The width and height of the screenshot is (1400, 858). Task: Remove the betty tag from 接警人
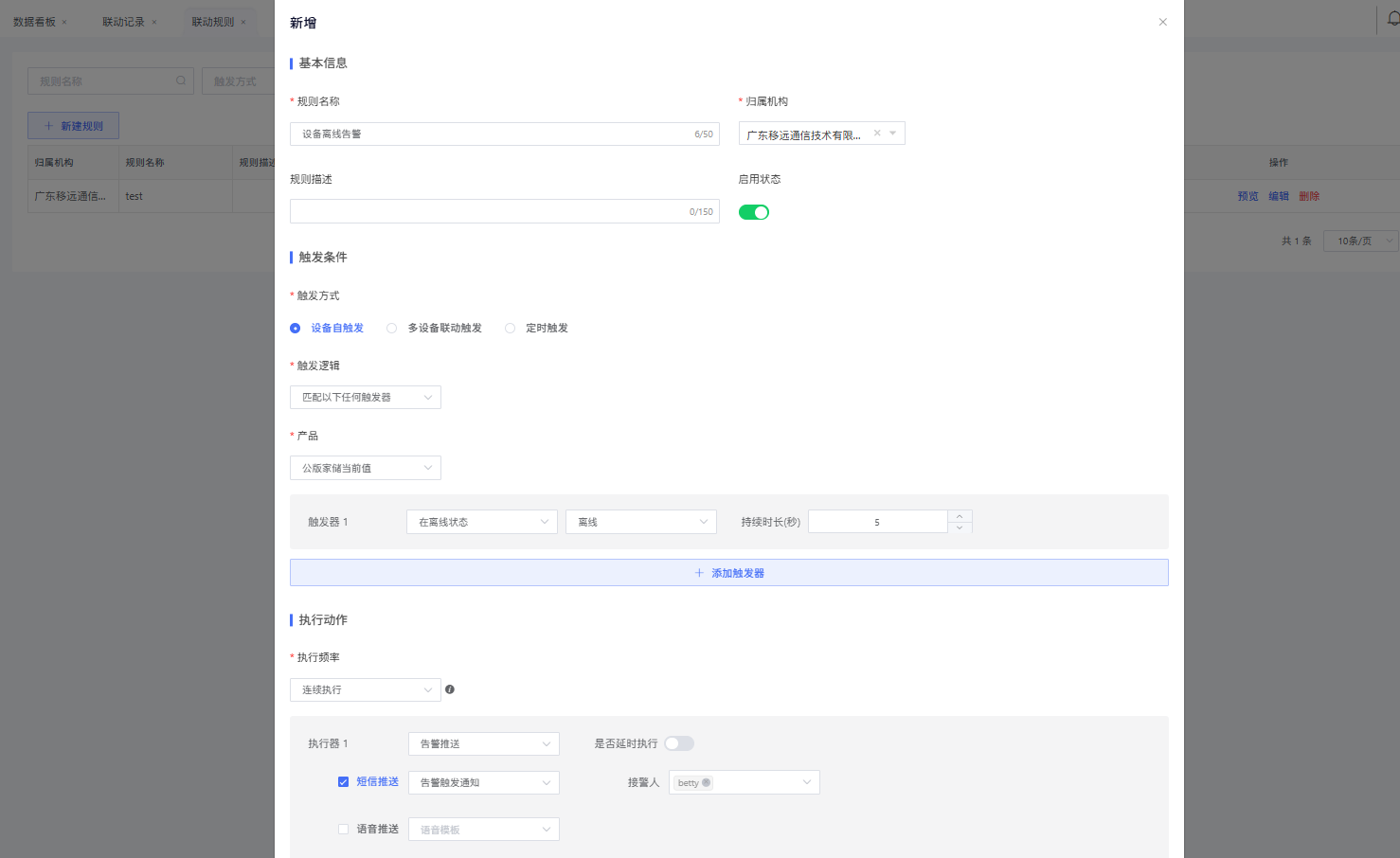click(x=707, y=782)
